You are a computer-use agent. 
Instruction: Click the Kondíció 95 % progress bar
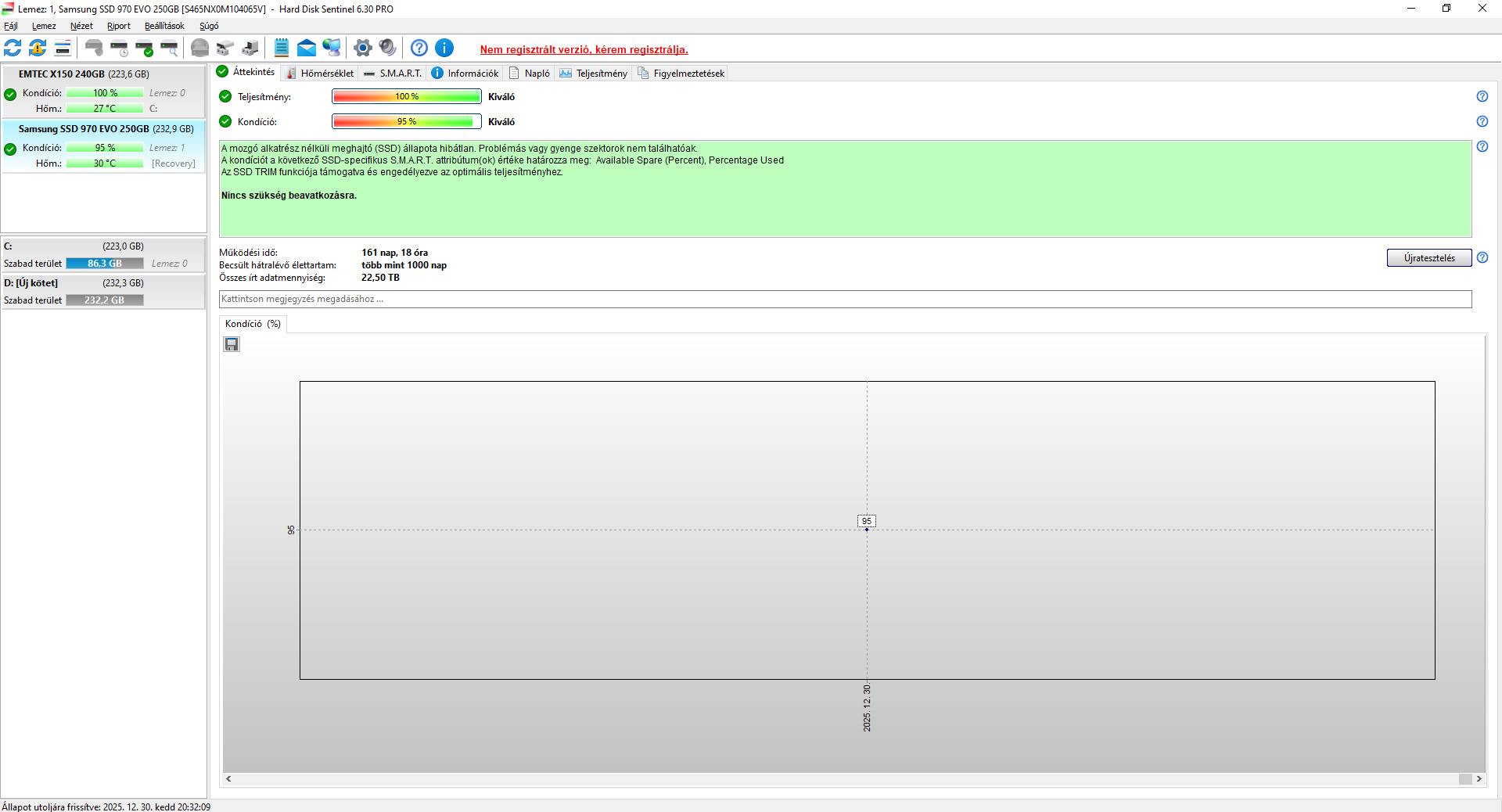(407, 121)
